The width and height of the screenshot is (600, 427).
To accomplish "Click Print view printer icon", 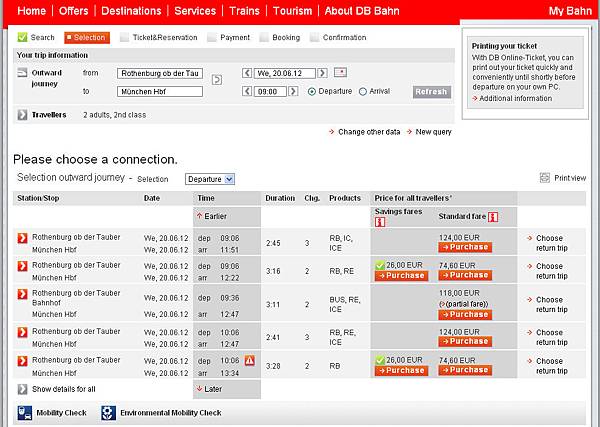I will [545, 178].
